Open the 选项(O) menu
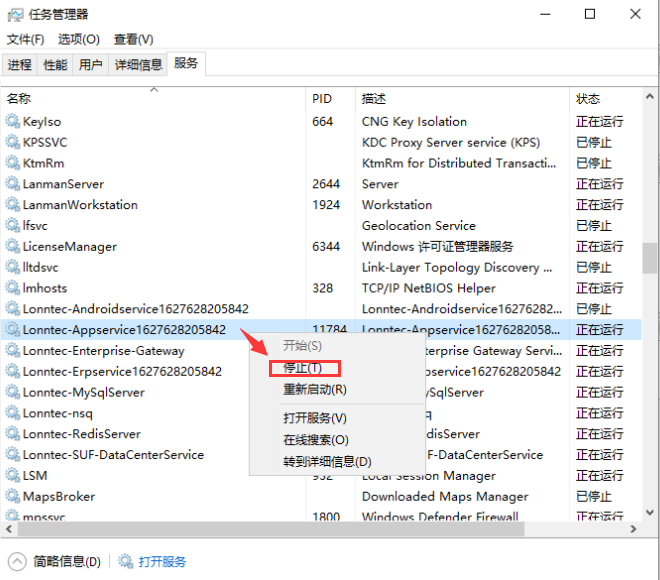 [79, 39]
